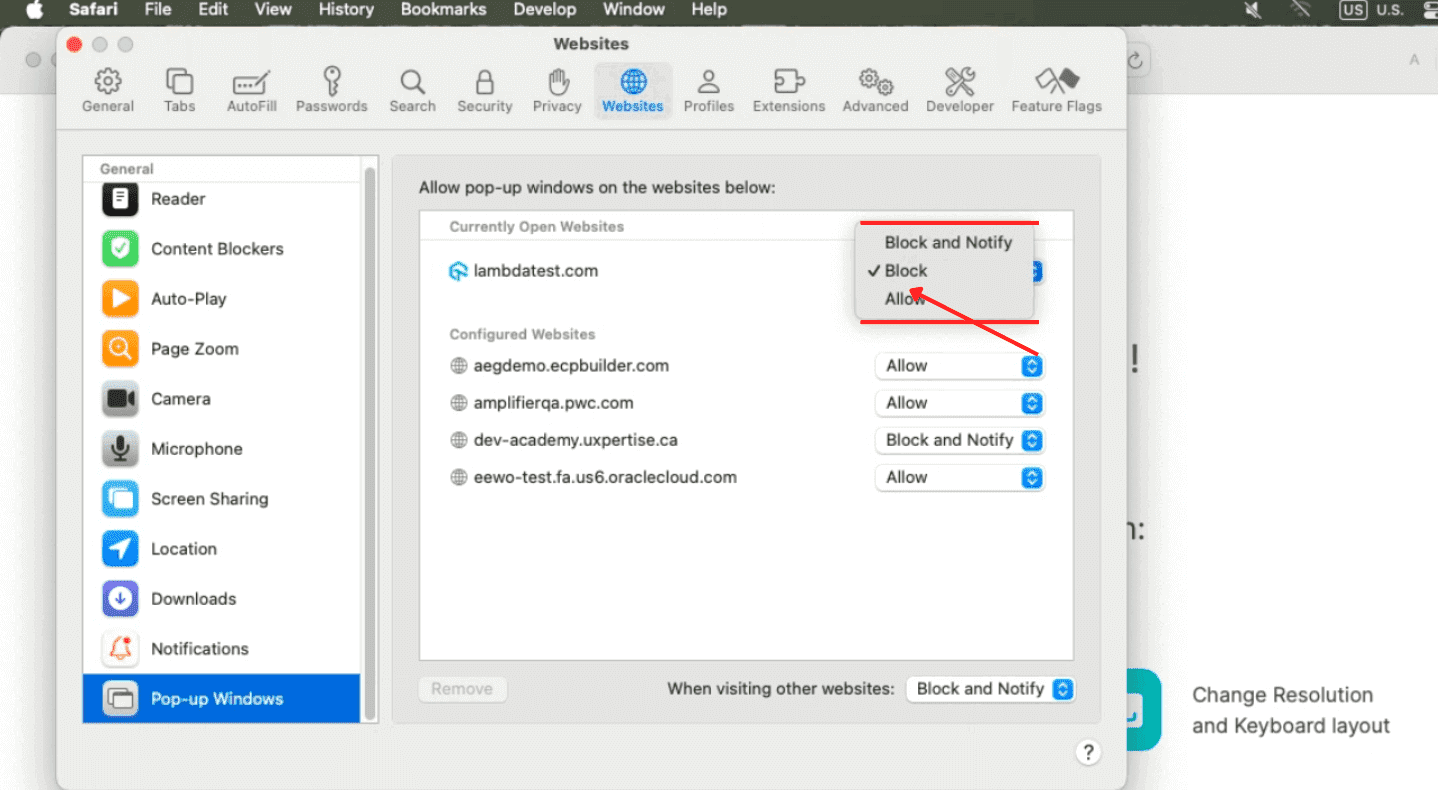The width and height of the screenshot is (1438, 790).
Task: Click the sidebar vertical scrollbar
Action: click(x=370, y=440)
